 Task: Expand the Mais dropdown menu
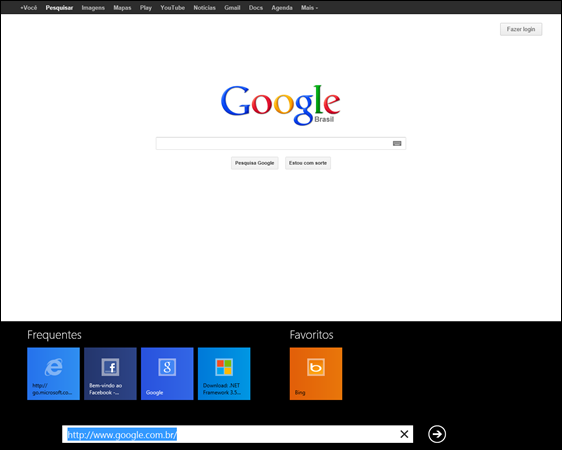click(309, 8)
